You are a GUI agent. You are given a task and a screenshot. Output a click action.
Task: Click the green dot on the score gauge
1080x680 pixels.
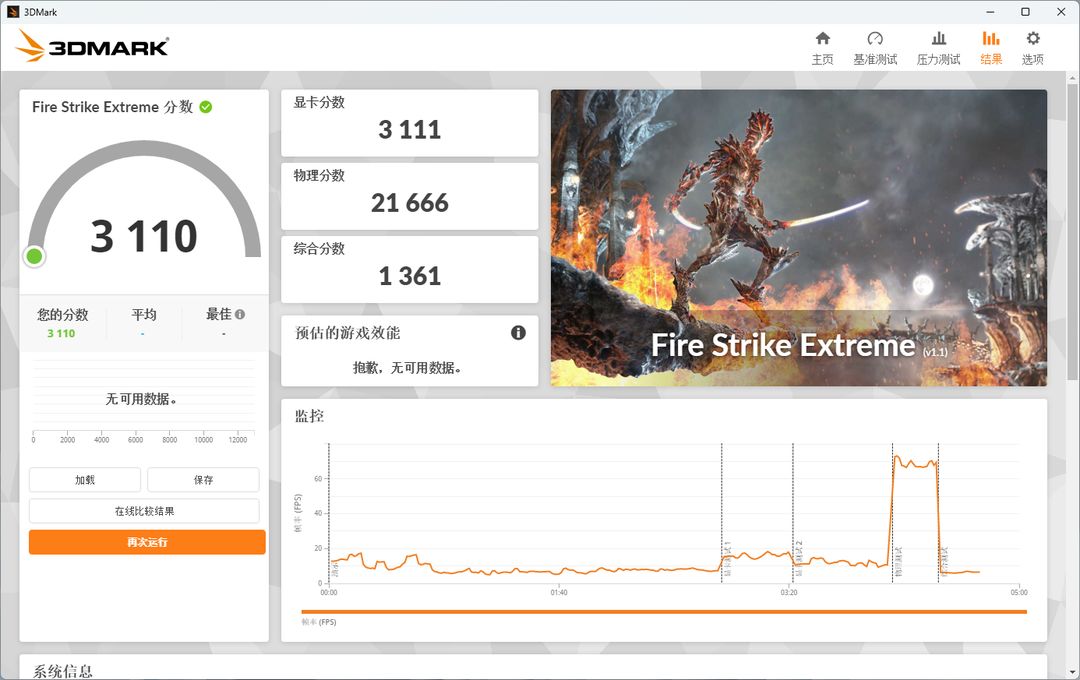click(34, 256)
